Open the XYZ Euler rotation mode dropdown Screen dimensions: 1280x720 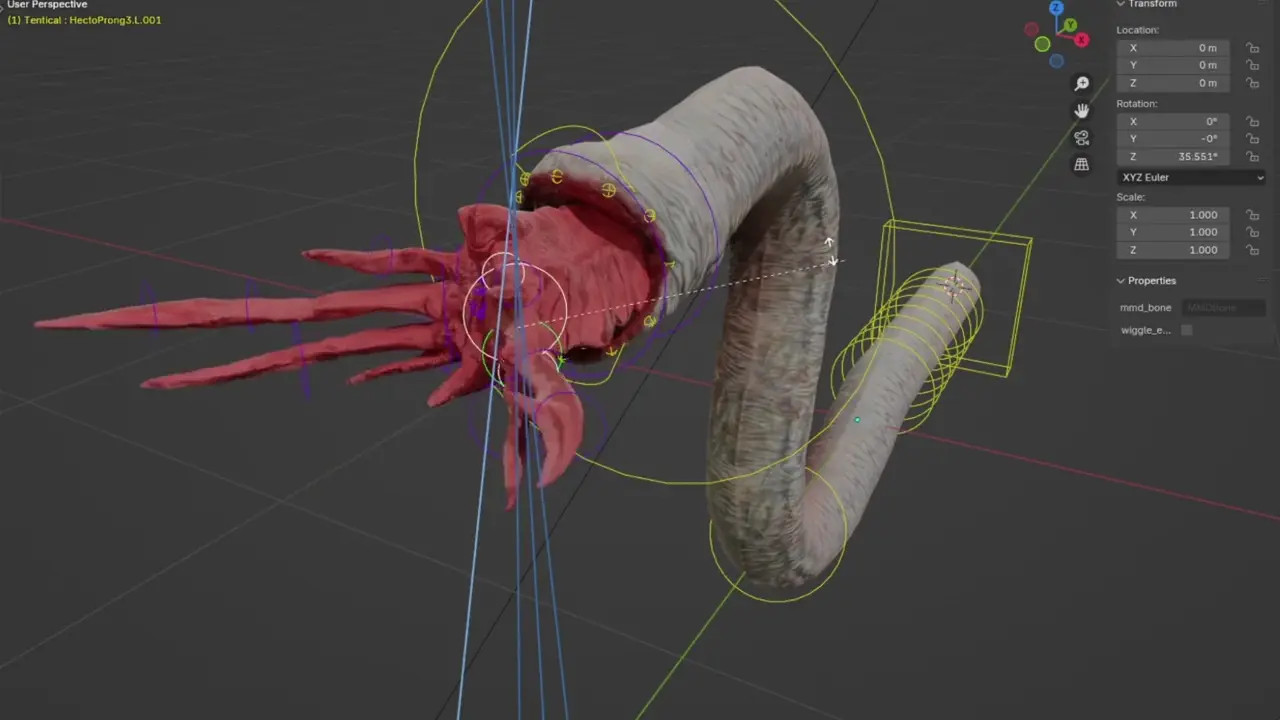[x=1191, y=177]
